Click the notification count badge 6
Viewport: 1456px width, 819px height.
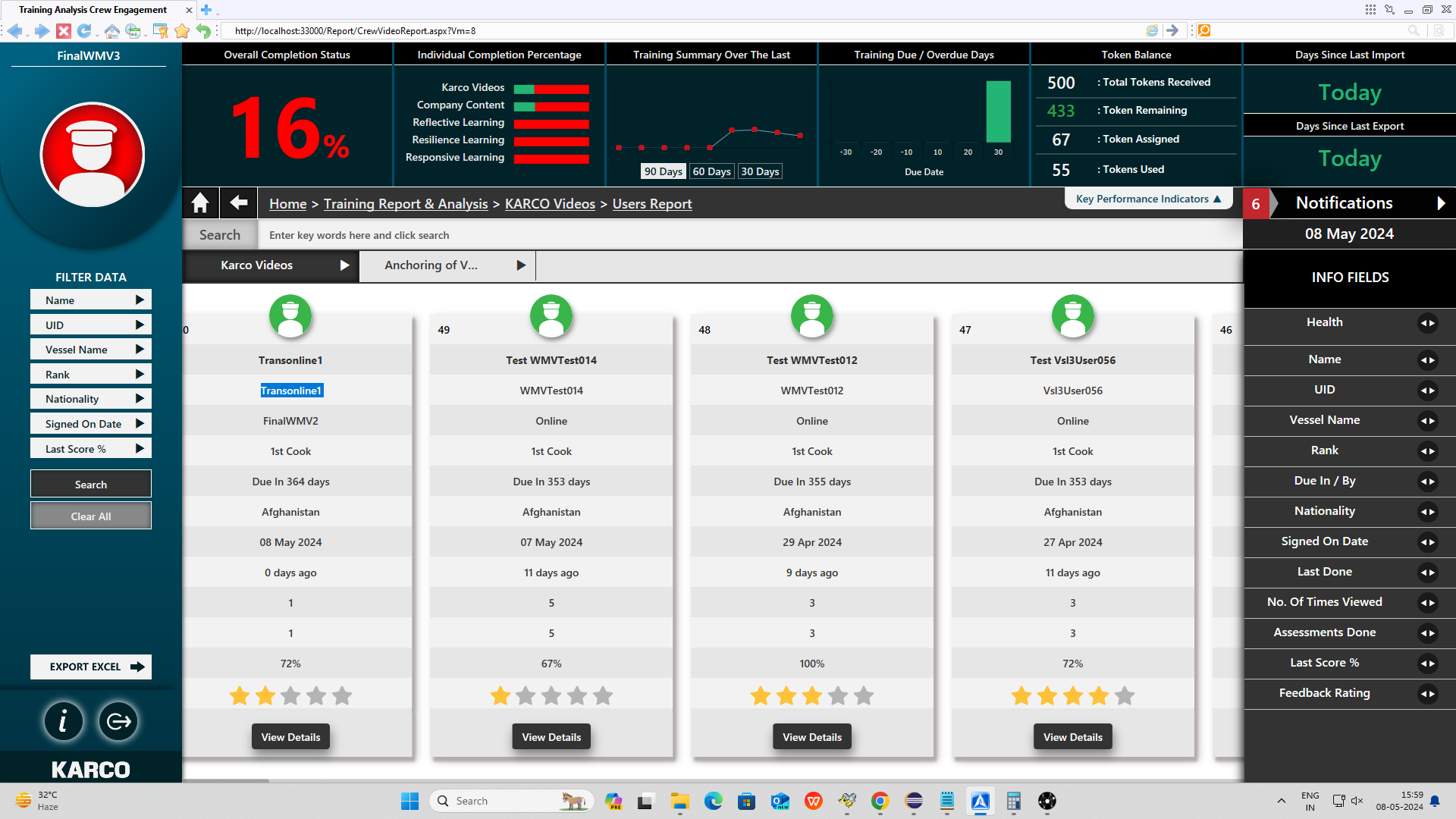click(x=1256, y=203)
